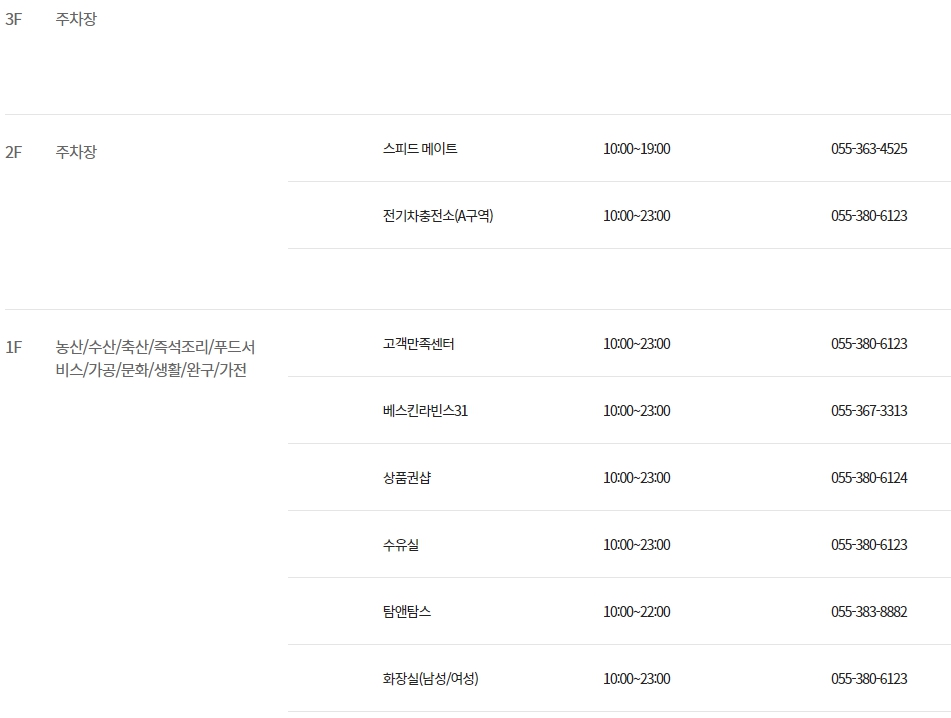Click the 10:00~19:00 hours for 스피드 메이트

click(634, 147)
